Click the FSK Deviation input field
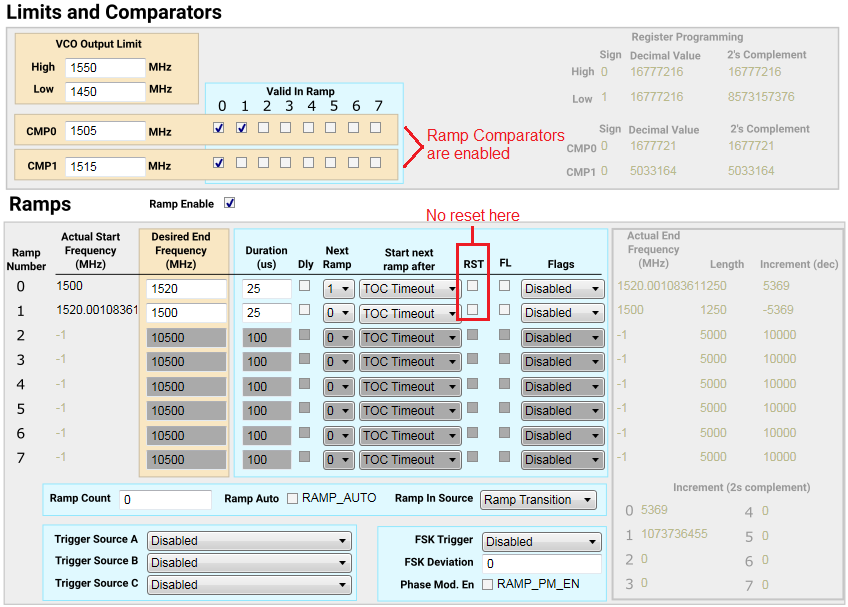 point(541,562)
